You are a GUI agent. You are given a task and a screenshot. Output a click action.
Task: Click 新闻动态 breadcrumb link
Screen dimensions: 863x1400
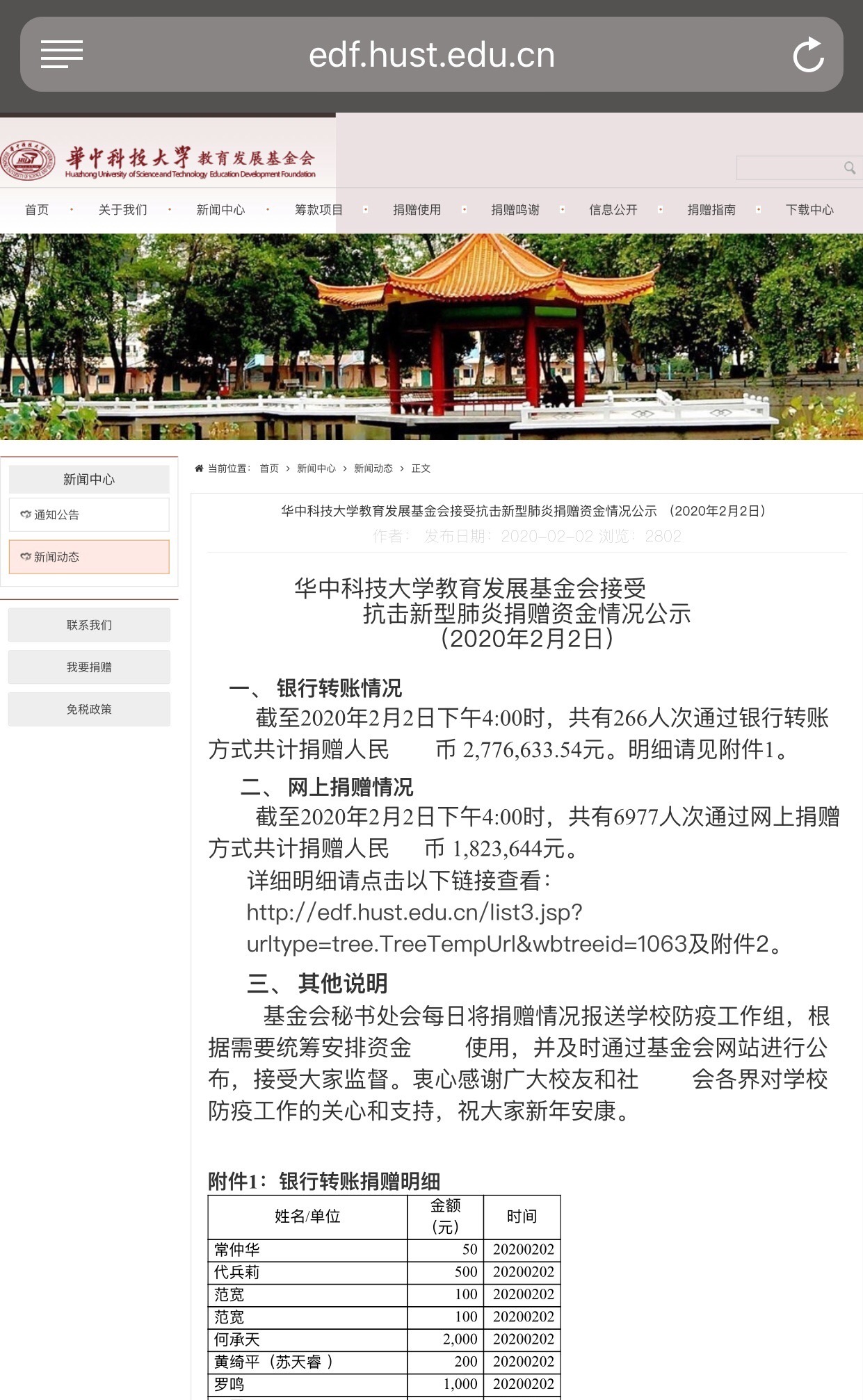[373, 469]
